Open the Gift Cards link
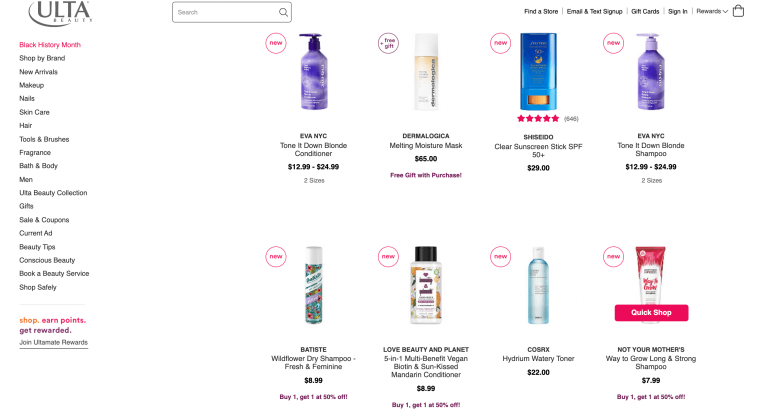This screenshot has height=414, width=768. (645, 11)
